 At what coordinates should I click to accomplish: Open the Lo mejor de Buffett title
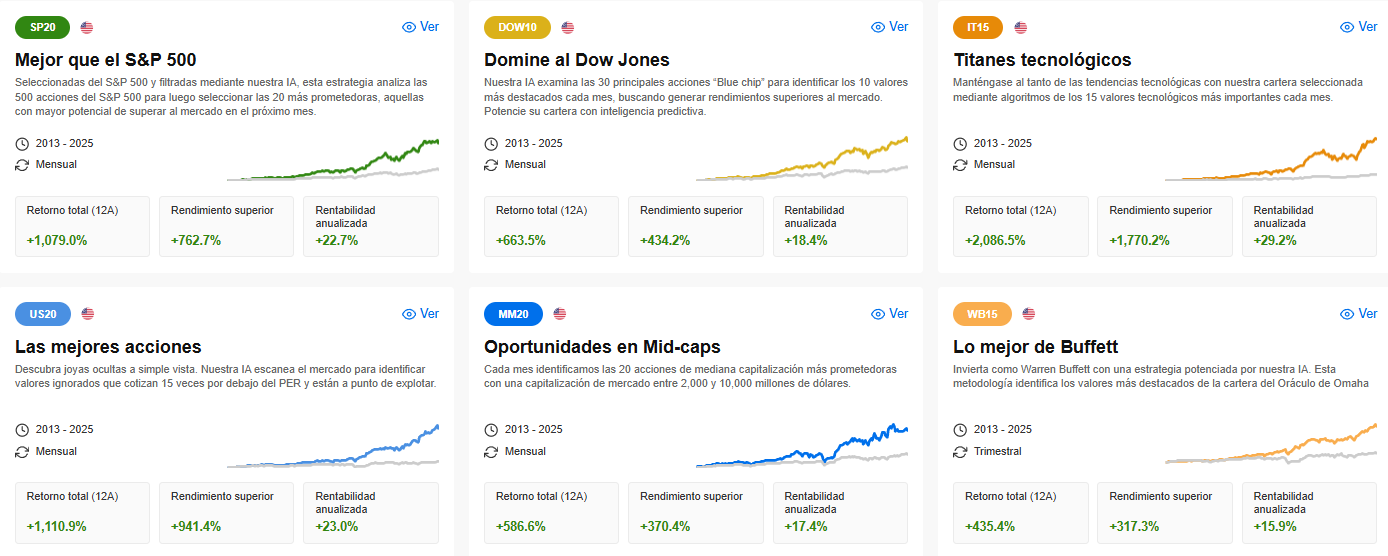1036,347
